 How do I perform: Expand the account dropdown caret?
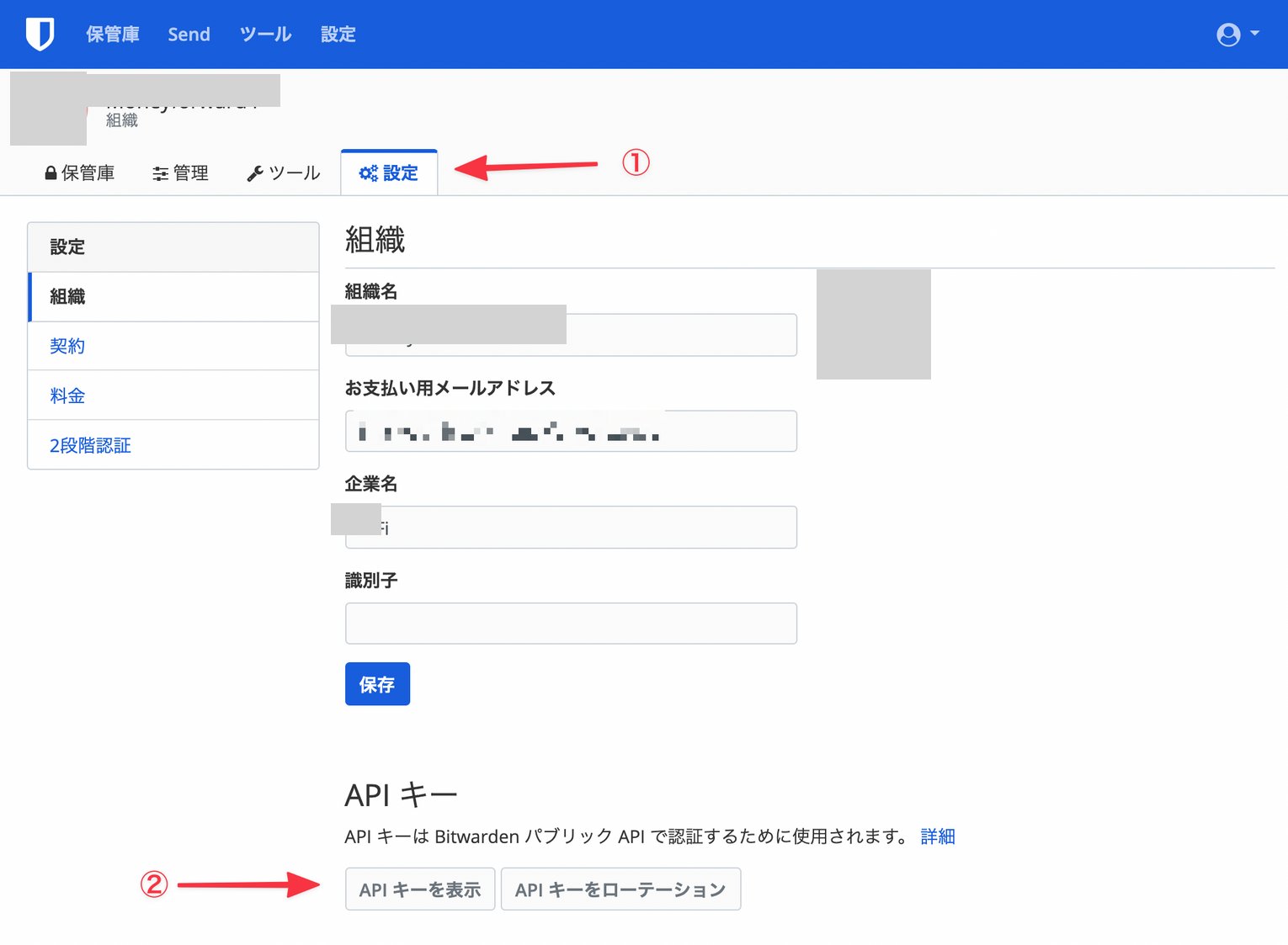pyautogui.click(x=1254, y=34)
